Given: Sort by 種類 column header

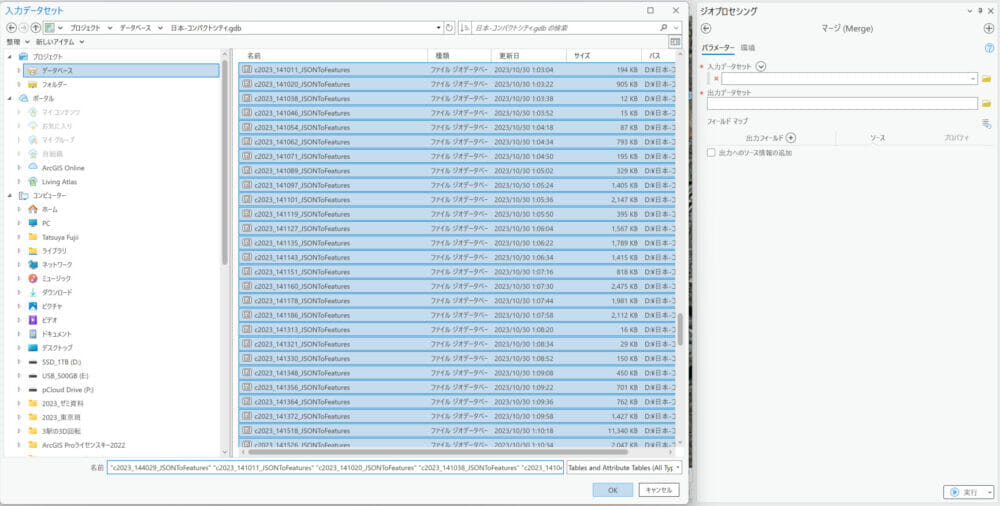Looking at the screenshot, I should (x=459, y=56).
